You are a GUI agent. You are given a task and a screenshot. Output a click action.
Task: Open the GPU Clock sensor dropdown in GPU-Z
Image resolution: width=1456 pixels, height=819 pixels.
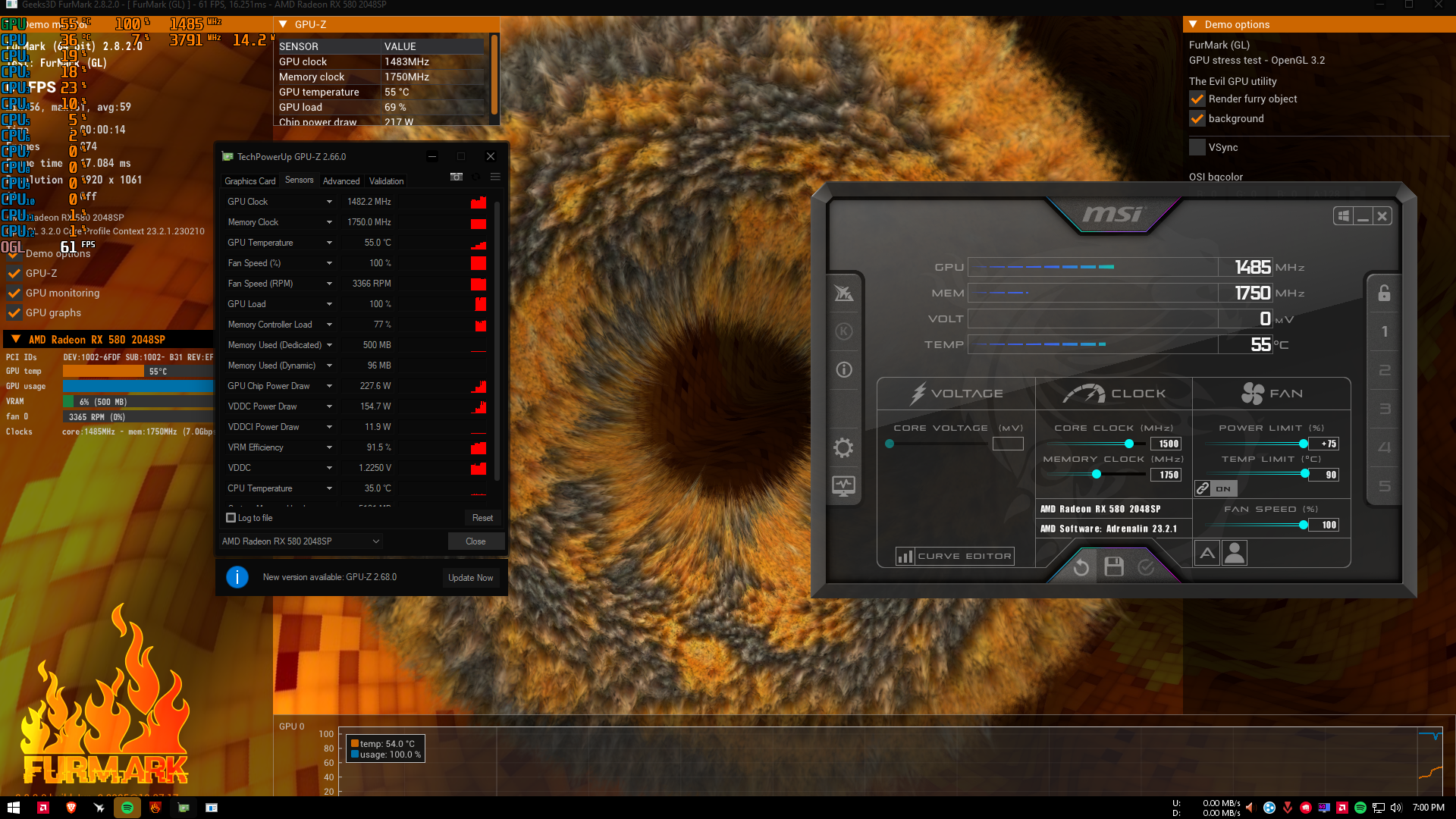pos(329,202)
